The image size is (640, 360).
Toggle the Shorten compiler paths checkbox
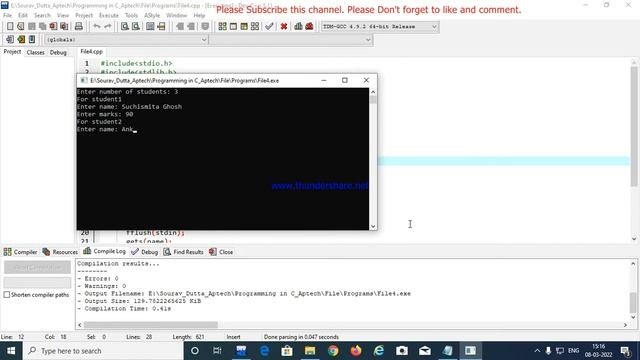(7, 295)
